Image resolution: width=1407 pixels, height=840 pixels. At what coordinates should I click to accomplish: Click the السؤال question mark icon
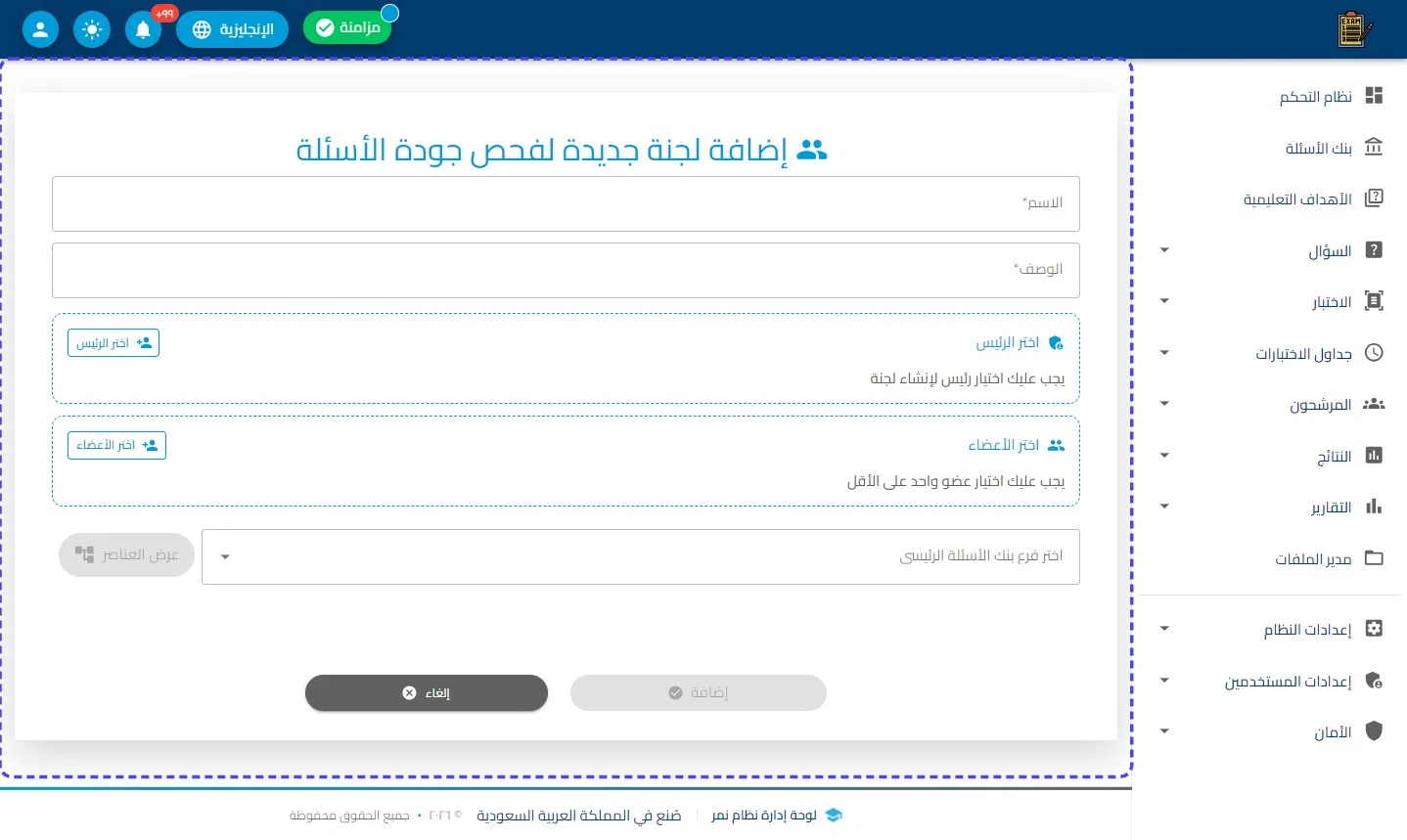(x=1374, y=250)
